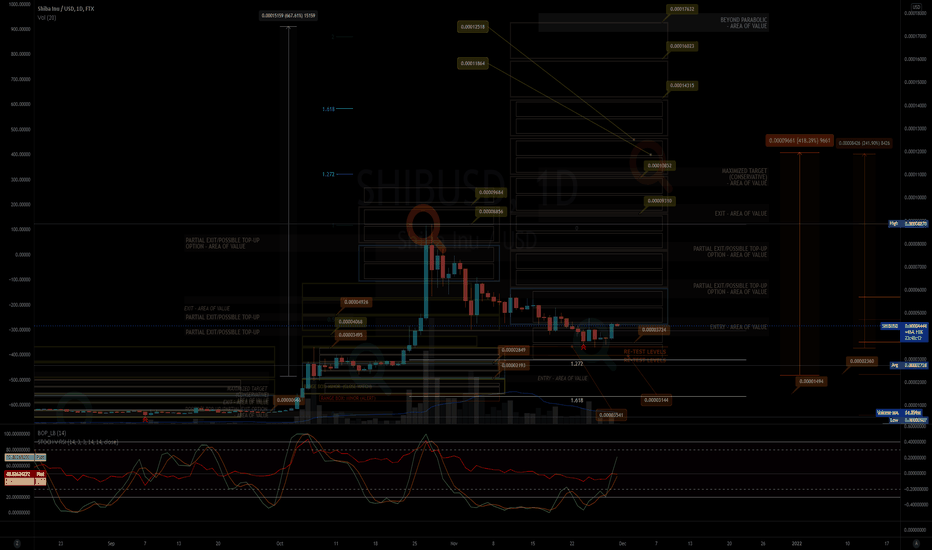Select the blue 1.272 Fibonacci level label
The height and width of the screenshot is (550, 932).
pos(328,174)
